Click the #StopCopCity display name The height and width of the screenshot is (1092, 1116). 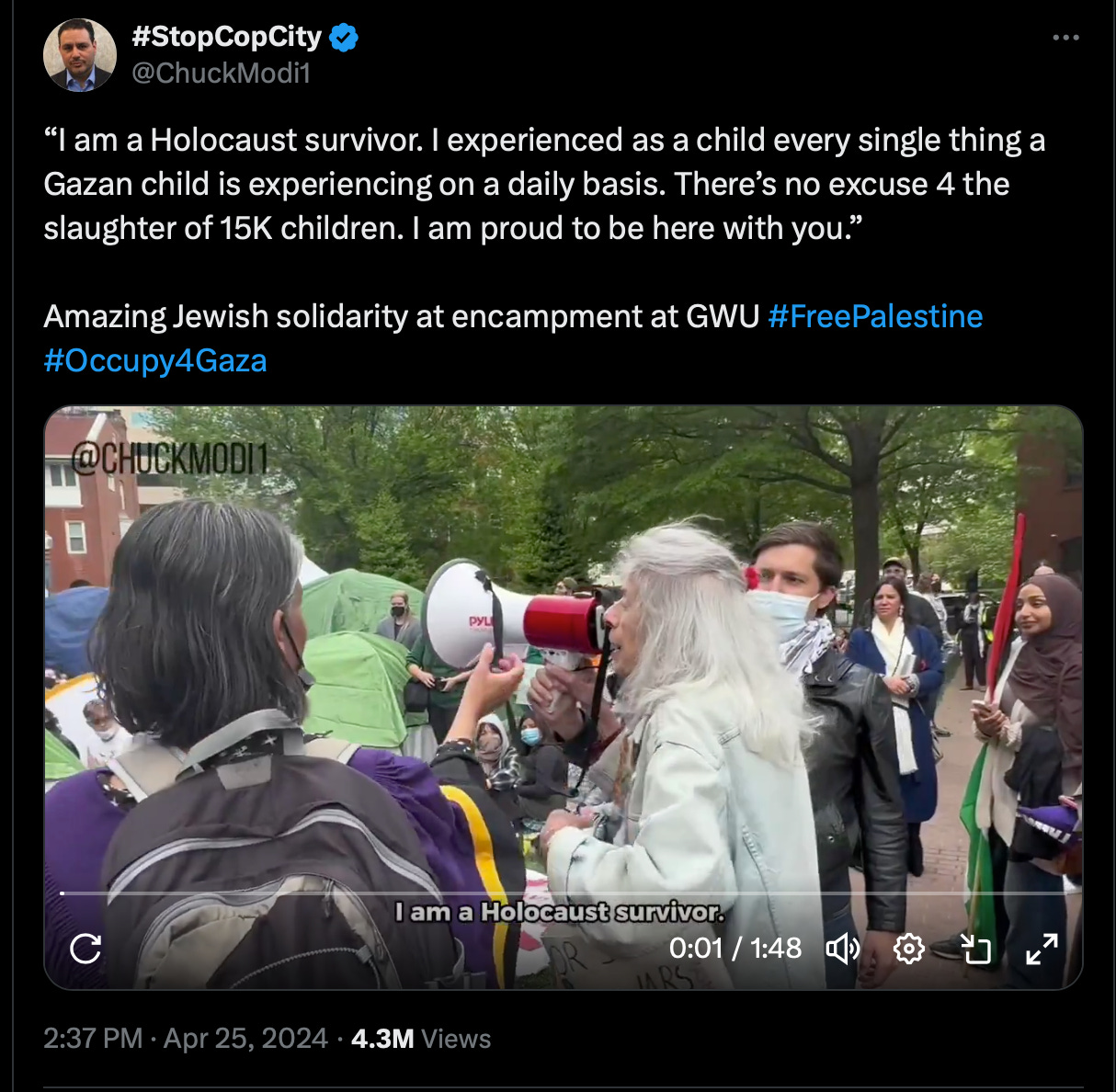tap(227, 38)
